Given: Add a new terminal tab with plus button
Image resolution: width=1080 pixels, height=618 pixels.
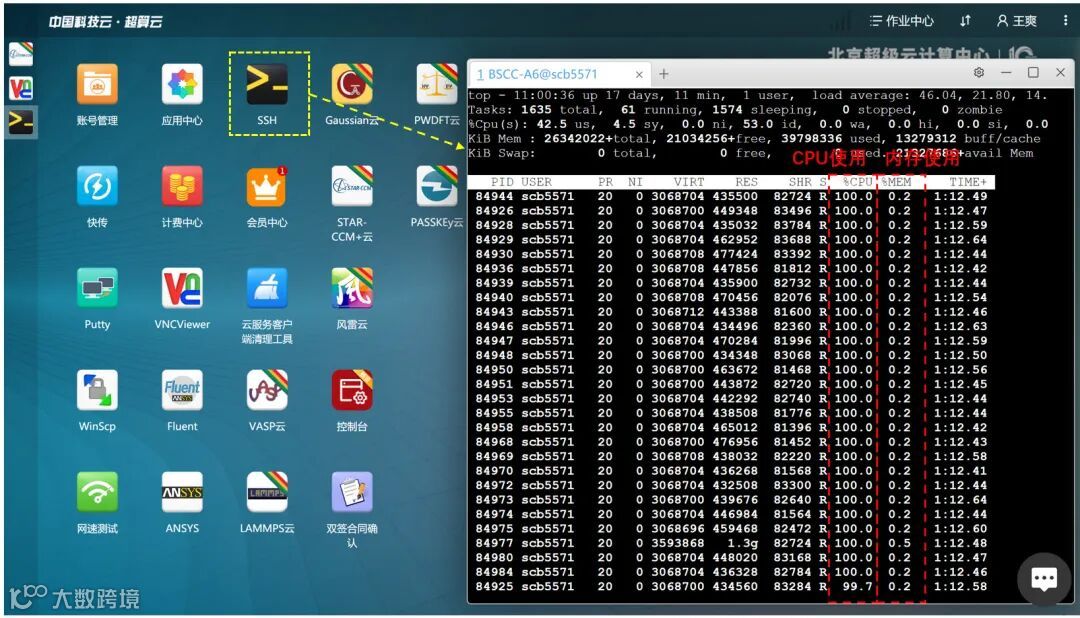Looking at the screenshot, I should click(x=664, y=74).
